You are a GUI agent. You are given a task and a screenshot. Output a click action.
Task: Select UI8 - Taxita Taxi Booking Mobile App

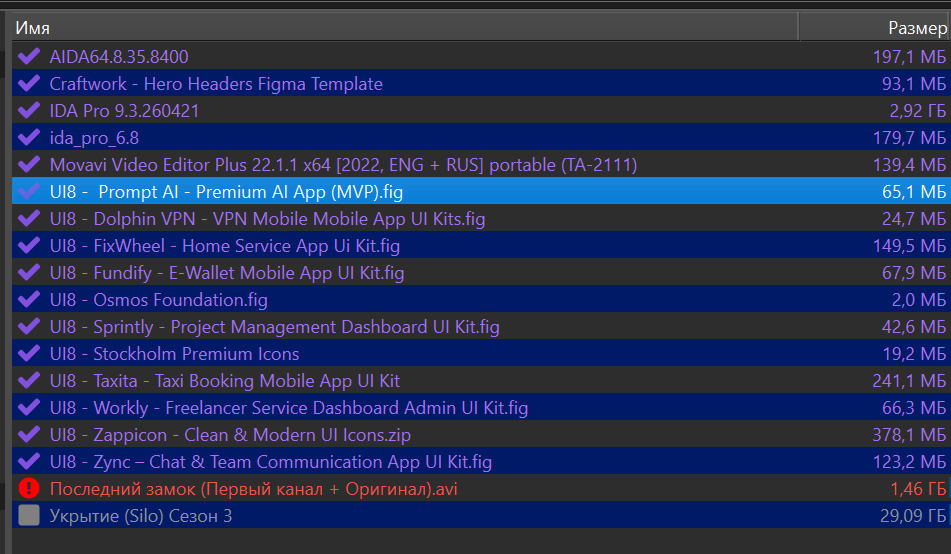coord(225,381)
